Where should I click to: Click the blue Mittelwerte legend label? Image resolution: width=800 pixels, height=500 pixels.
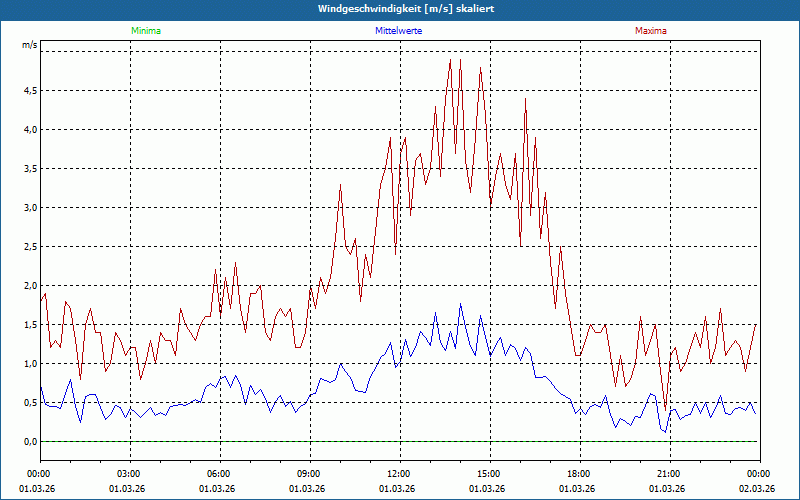coord(398,31)
